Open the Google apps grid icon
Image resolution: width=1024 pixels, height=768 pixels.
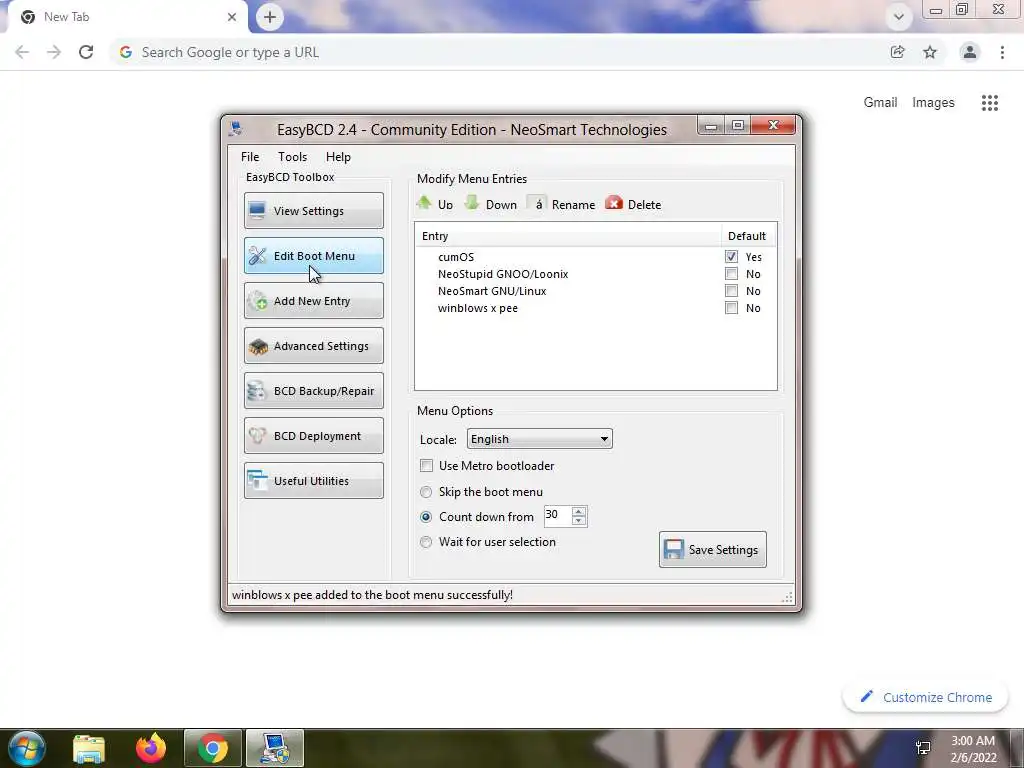coord(990,103)
